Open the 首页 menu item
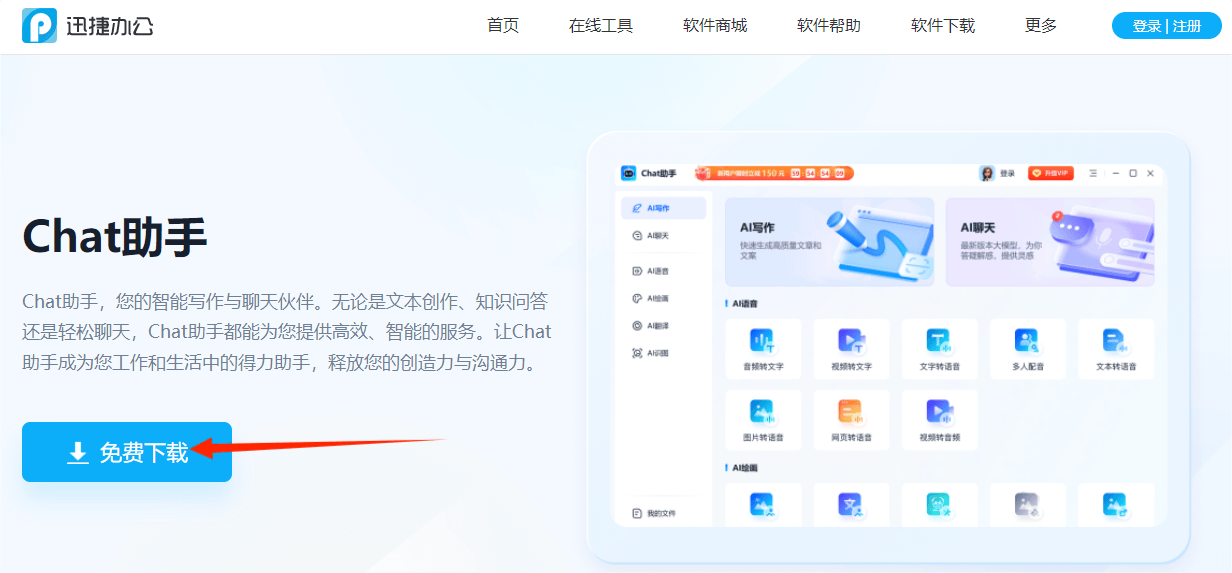Screen dimensions: 1232x573 coord(503,26)
